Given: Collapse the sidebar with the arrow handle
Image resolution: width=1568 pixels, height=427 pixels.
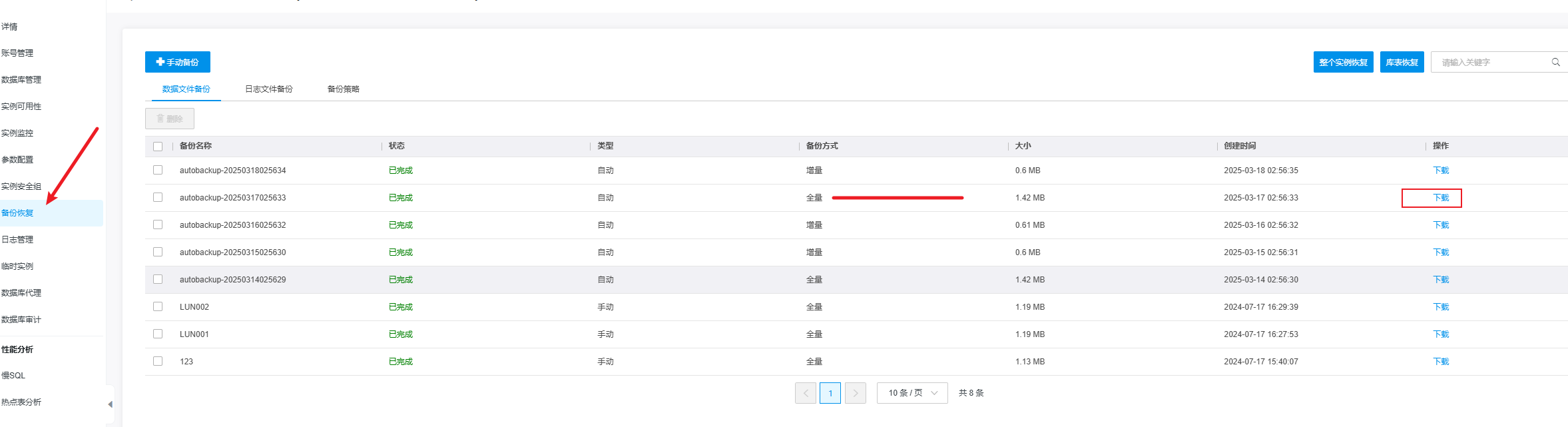Looking at the screenshot, I should tap(110, 404).
